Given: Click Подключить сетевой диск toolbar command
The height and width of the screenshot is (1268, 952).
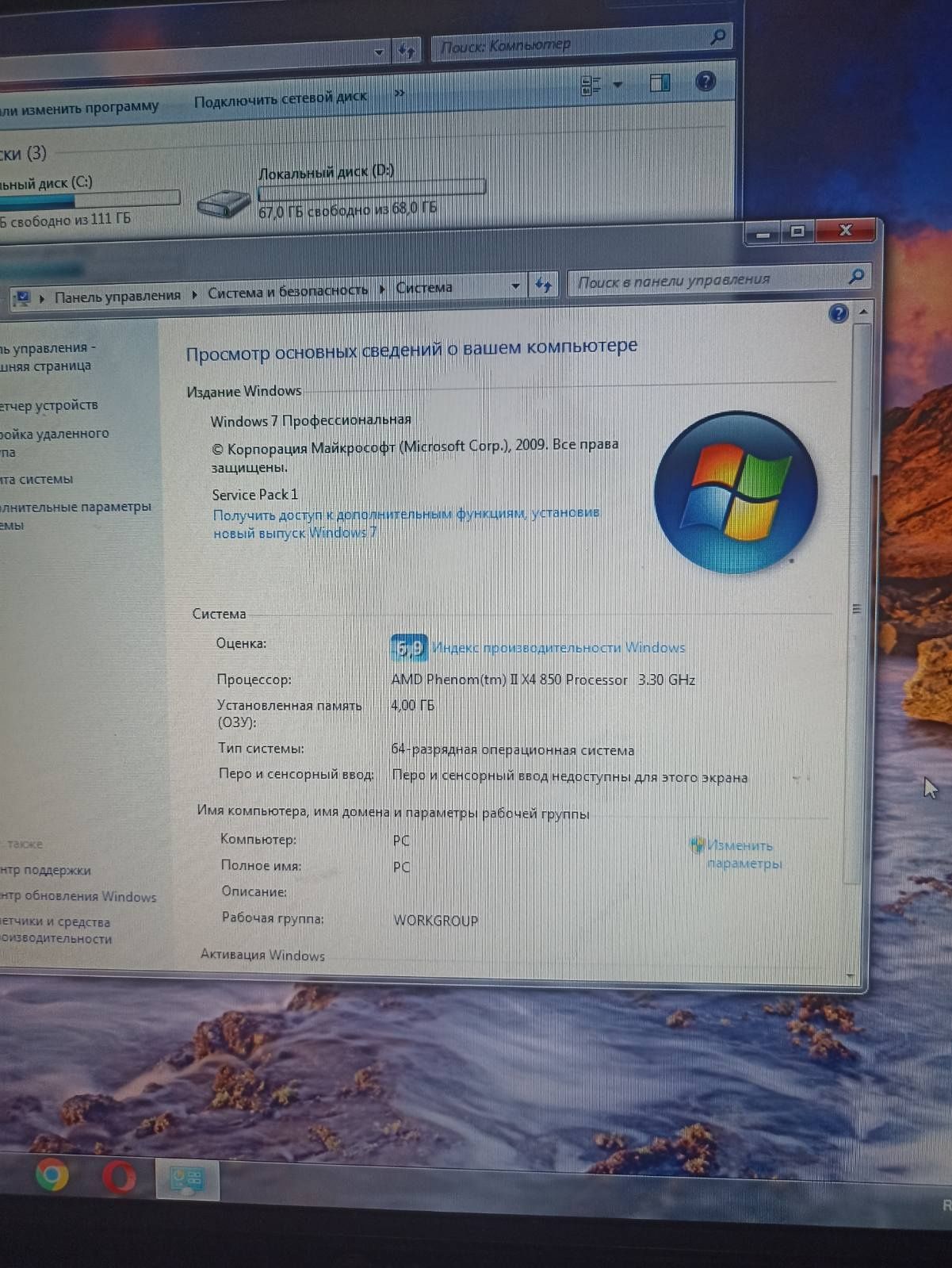Looking at the screenshot, I should click(x=281, y=100).
